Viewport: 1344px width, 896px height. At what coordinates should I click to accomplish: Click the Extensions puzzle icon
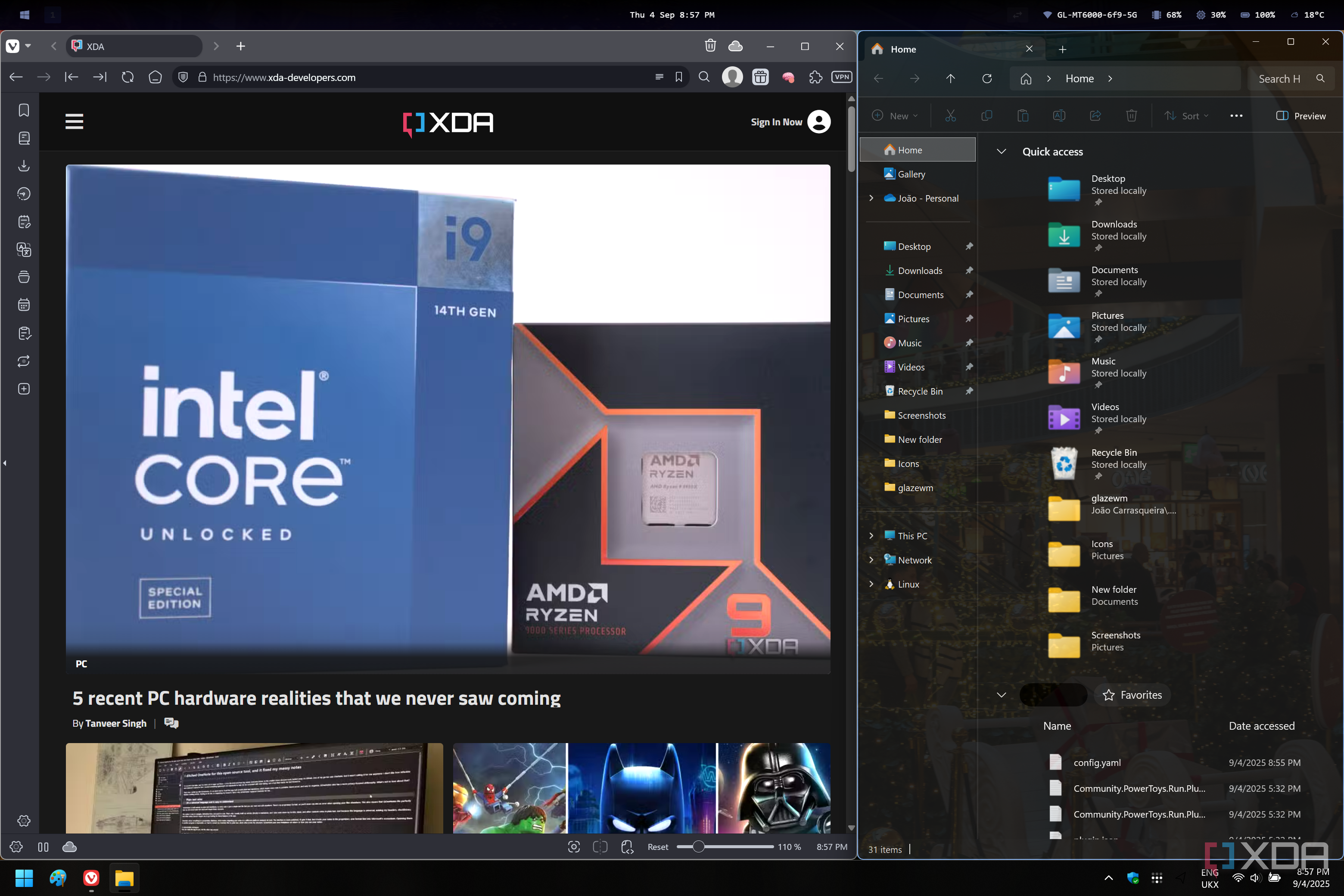(815, 77)
